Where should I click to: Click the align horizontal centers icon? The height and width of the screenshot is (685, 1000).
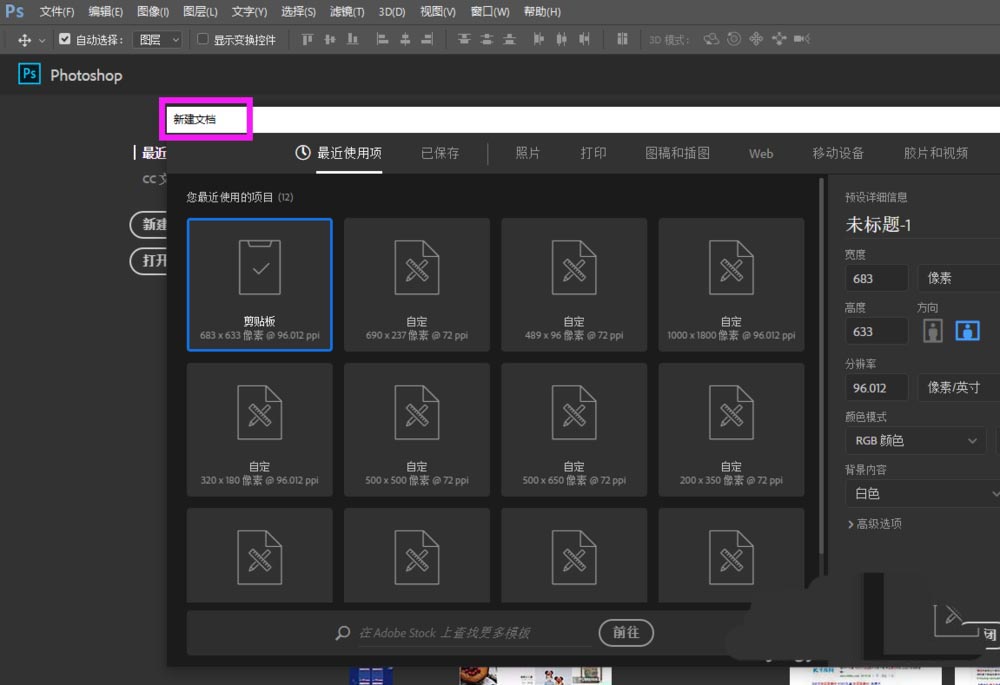(403, 38)
